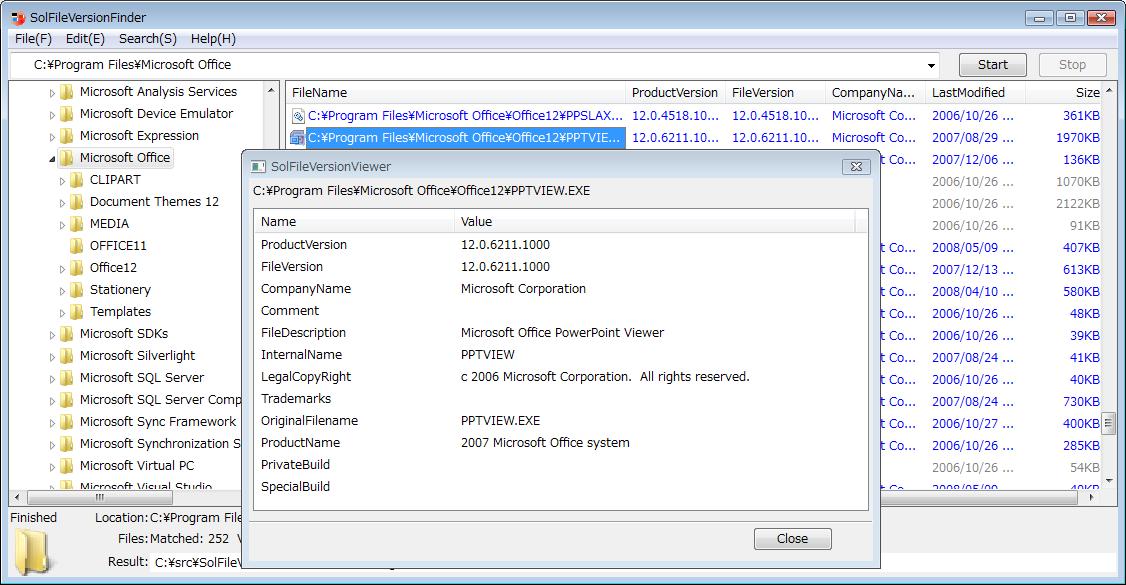Click the Value column header in viewer dialog
Viewport: 1126px width, 585px height.
[654, 222]
